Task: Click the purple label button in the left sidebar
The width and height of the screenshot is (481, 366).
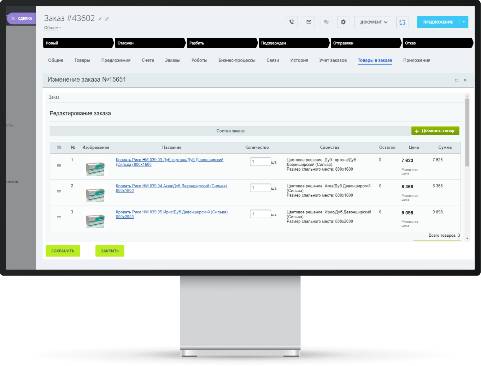Action: click(x=21, y=18)
